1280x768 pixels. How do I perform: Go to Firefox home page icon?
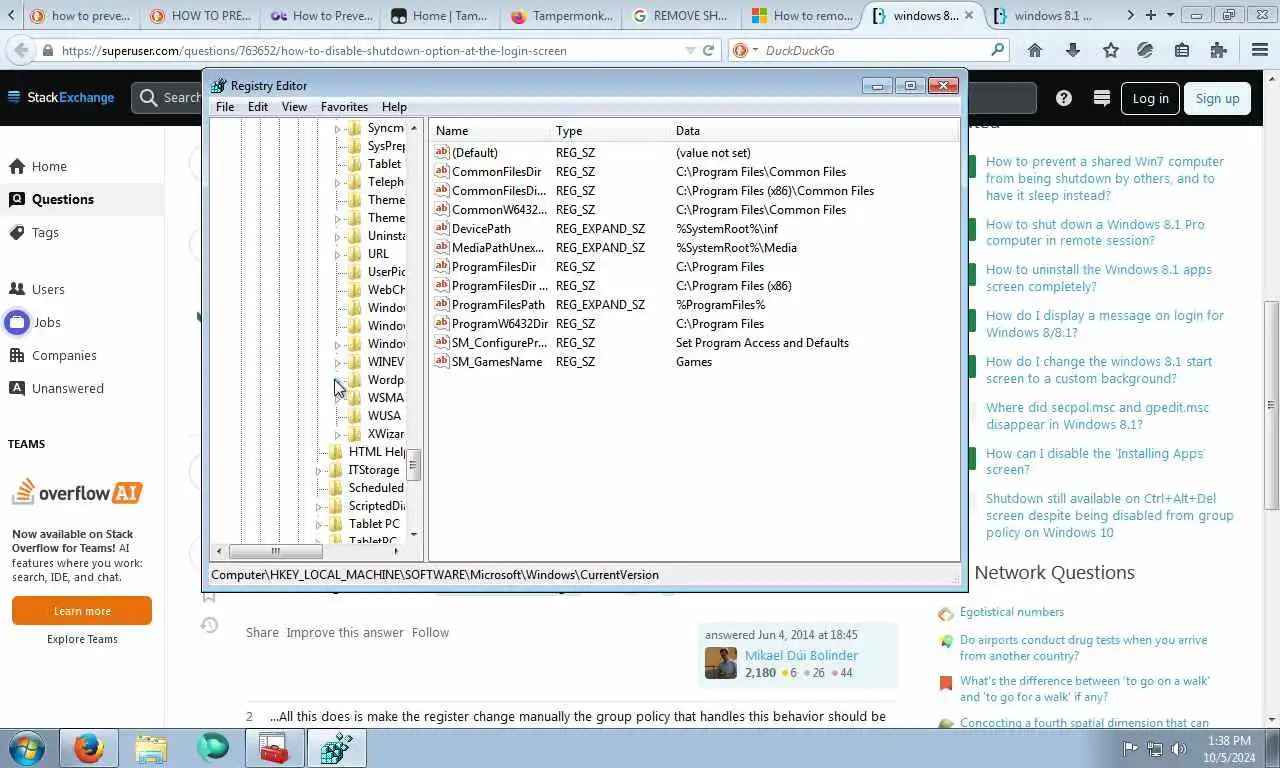pyautogui.click(x=1035, y=50)
